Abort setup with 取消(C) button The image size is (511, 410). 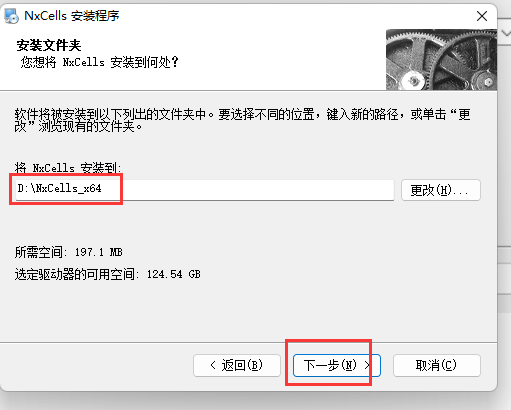point(437,365)
